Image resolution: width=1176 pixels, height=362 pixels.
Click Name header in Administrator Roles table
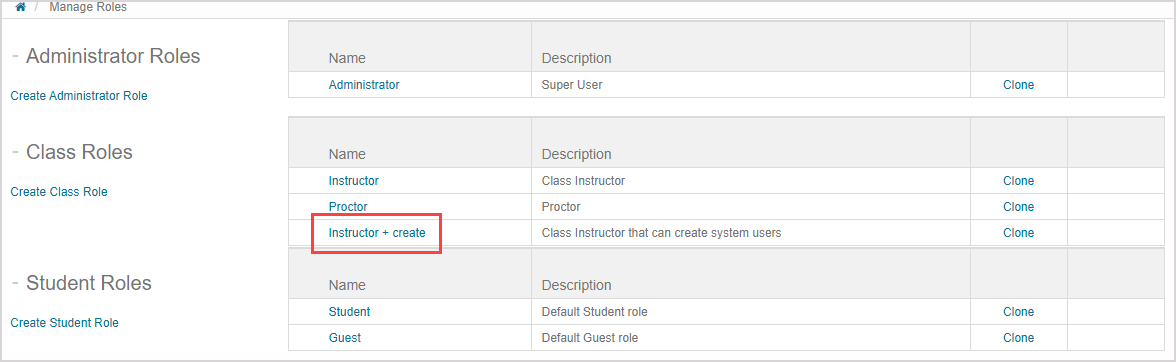pyautogui.click(x=346, y=58)
